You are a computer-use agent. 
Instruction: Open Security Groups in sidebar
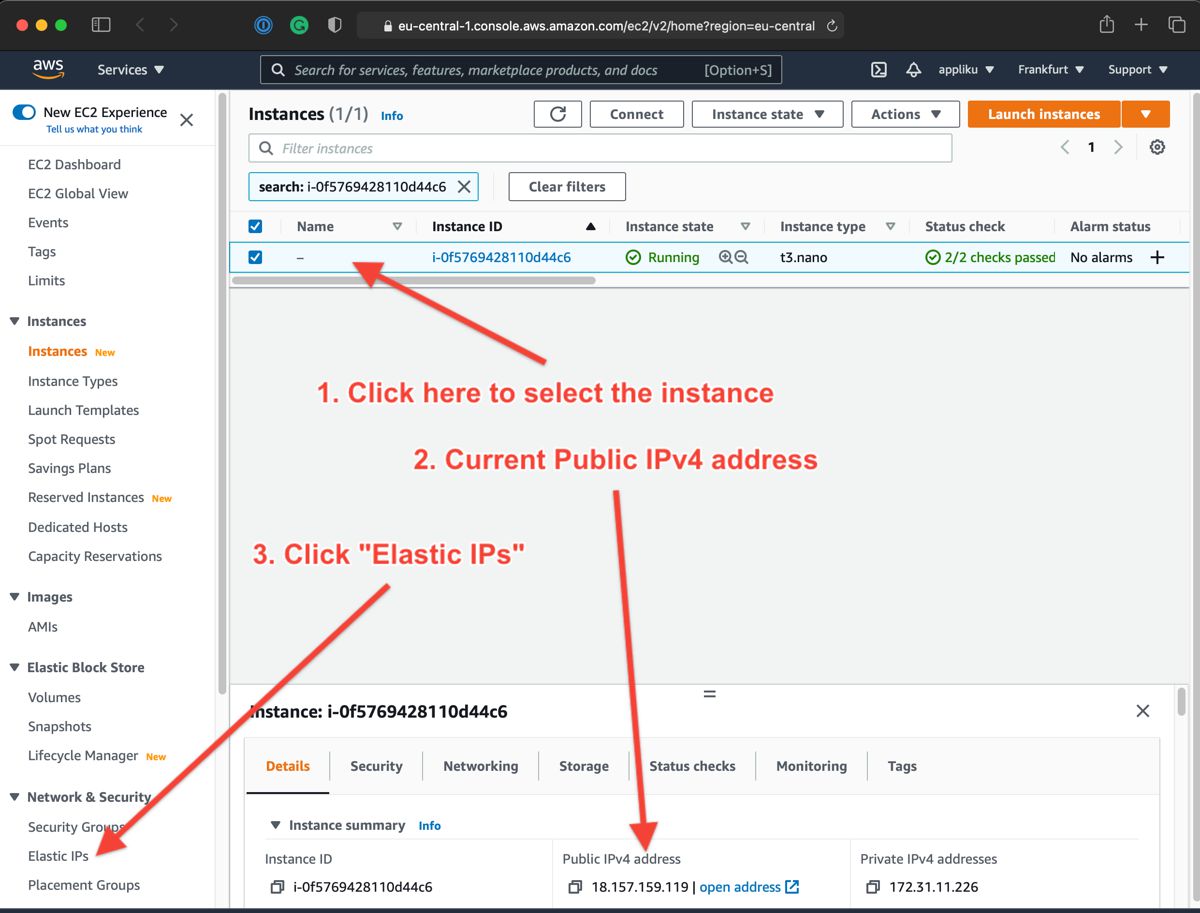point(76,827)
